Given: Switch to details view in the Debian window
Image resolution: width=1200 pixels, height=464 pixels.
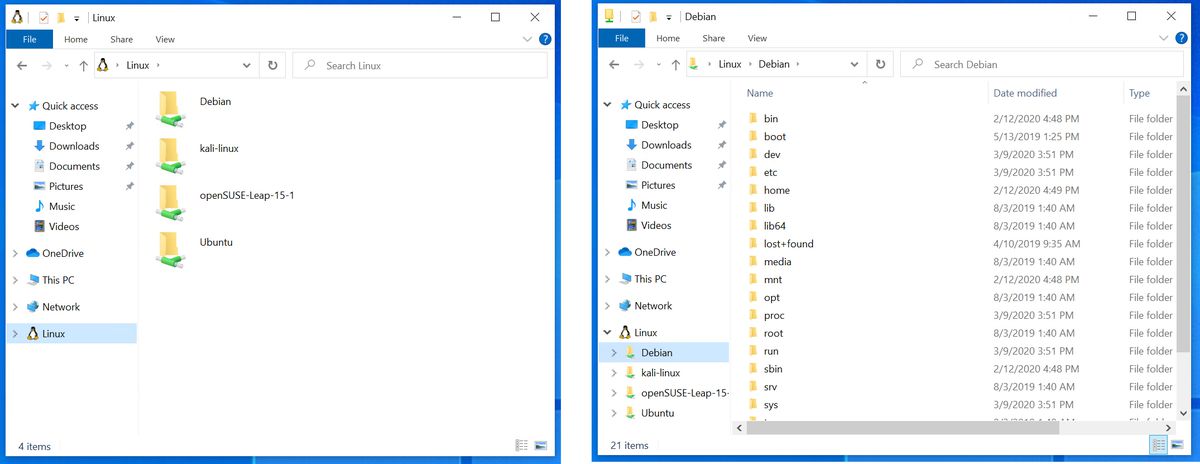Looking at the screenshot, I should click(1159, 445).
